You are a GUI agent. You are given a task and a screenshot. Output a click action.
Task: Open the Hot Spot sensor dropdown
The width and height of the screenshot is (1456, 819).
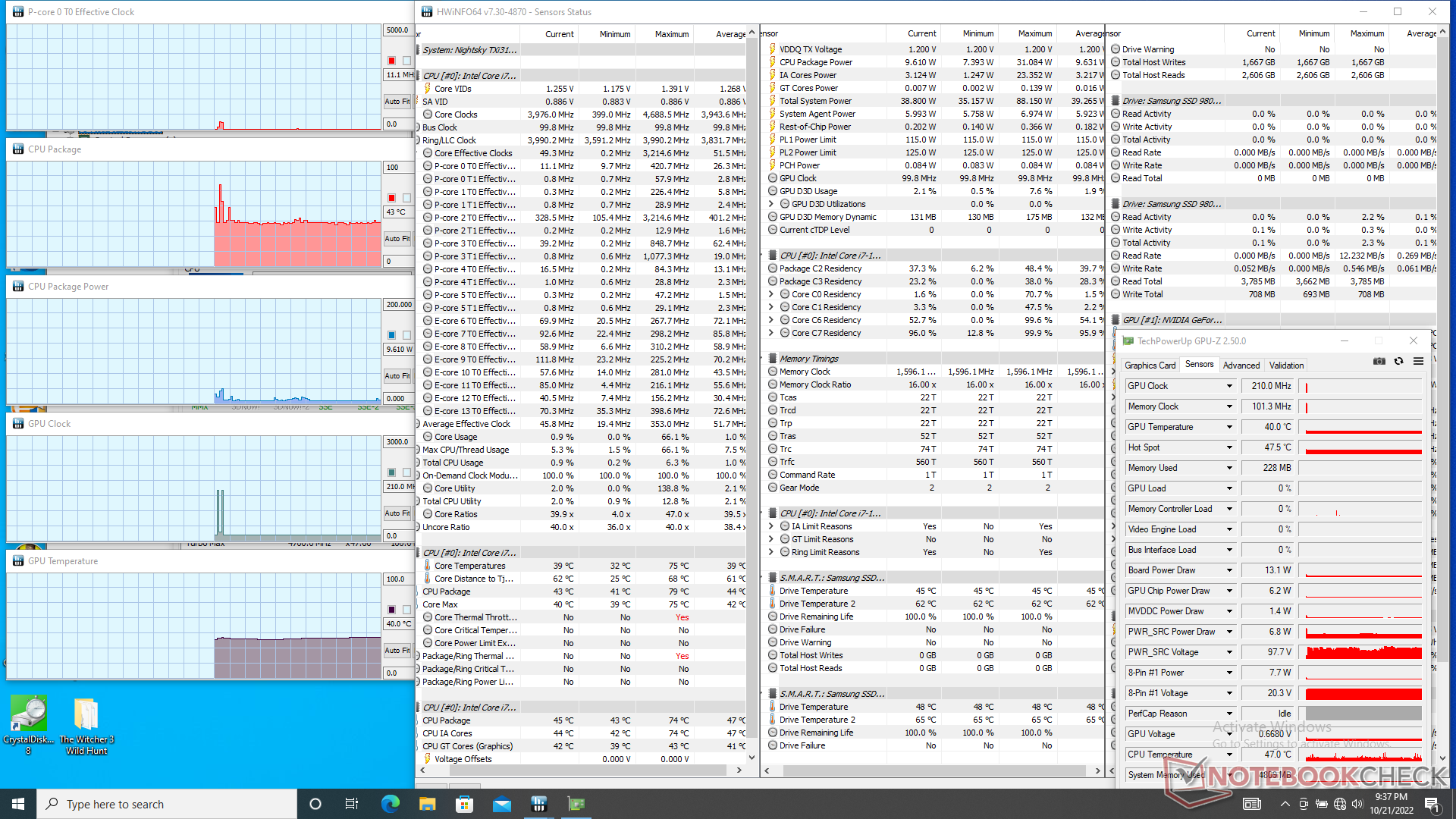[x=1229, y=447]
